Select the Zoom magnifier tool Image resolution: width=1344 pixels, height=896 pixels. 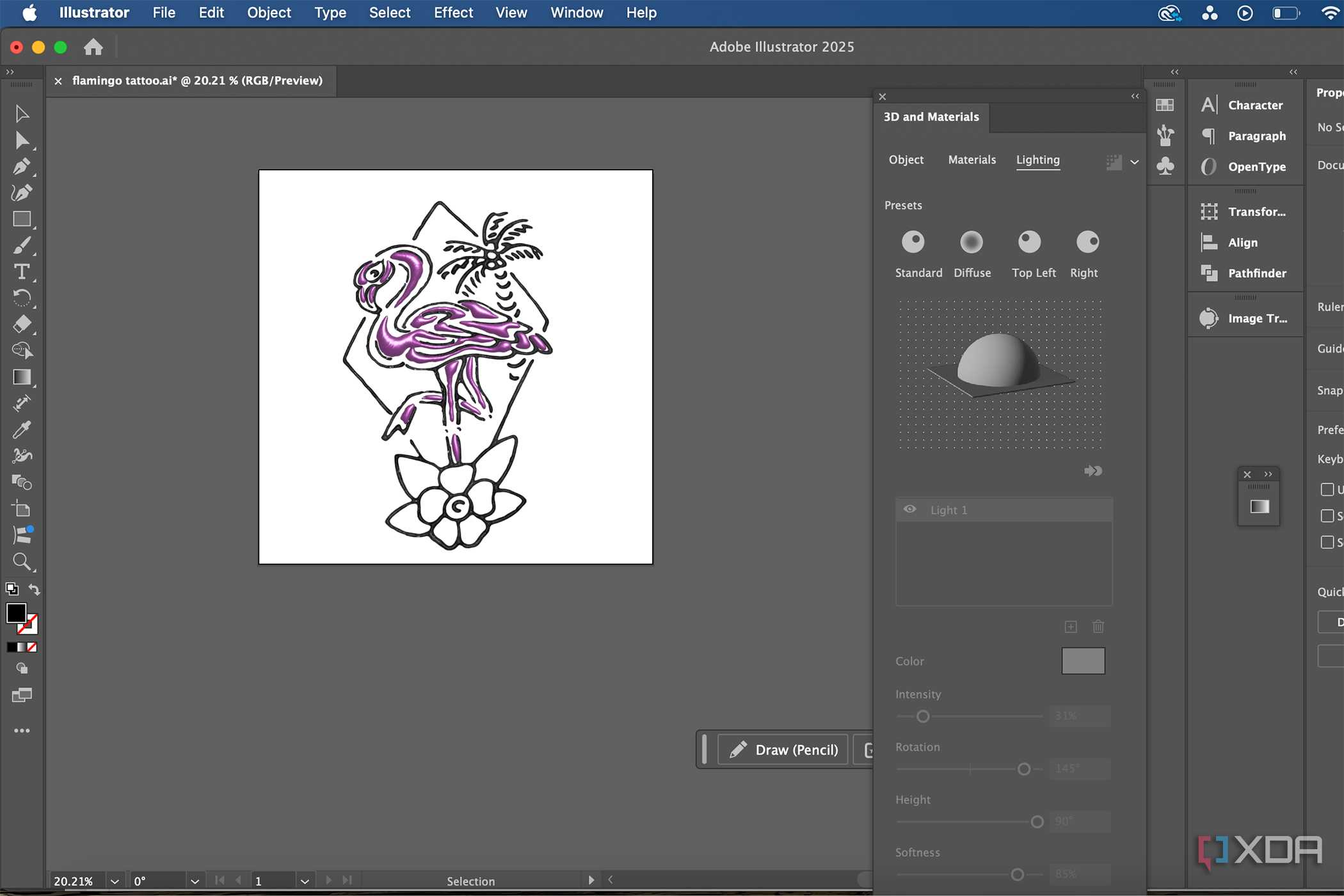click(22, 562)
